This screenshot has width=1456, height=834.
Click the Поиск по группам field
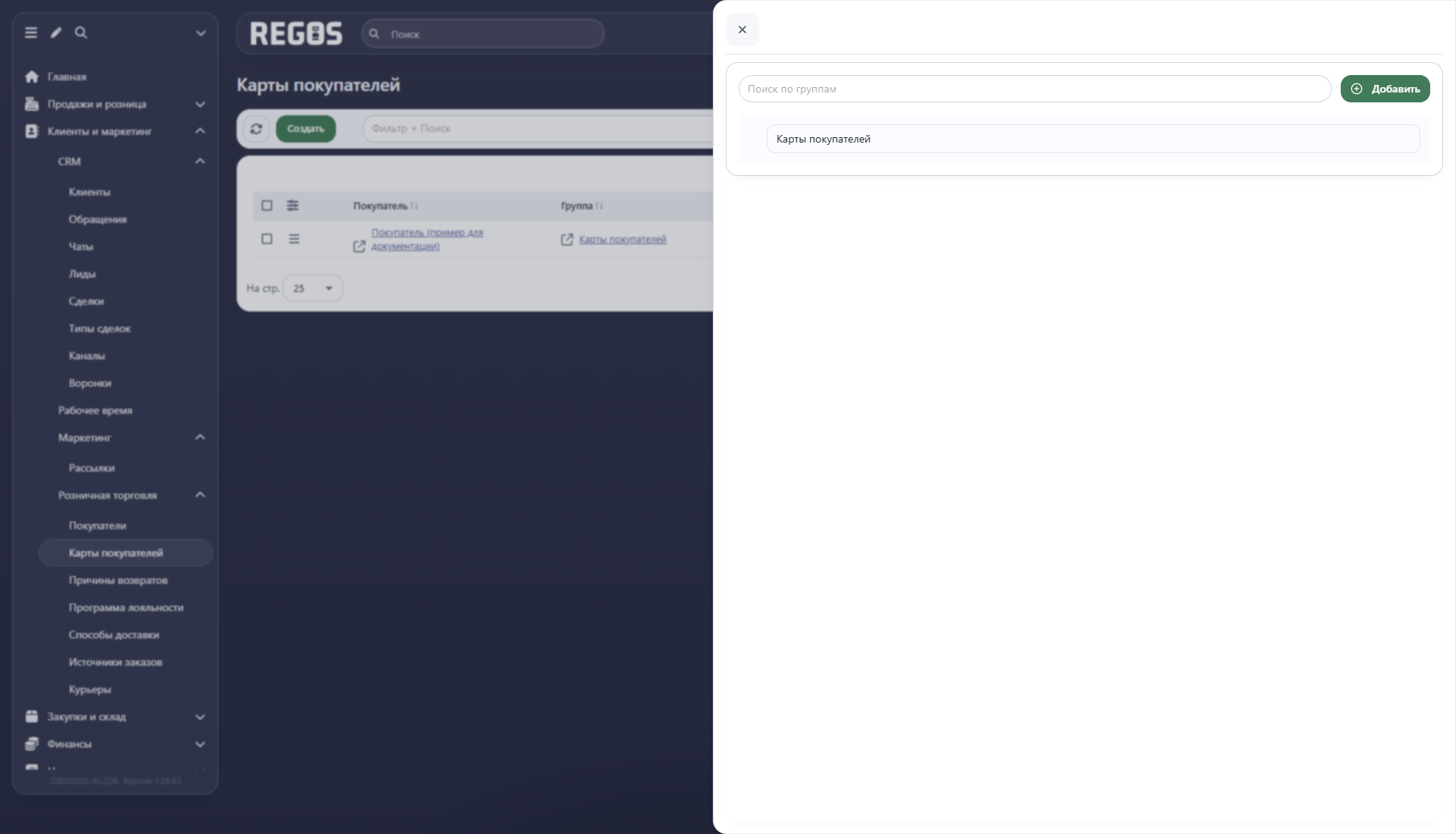[1034, 89]
